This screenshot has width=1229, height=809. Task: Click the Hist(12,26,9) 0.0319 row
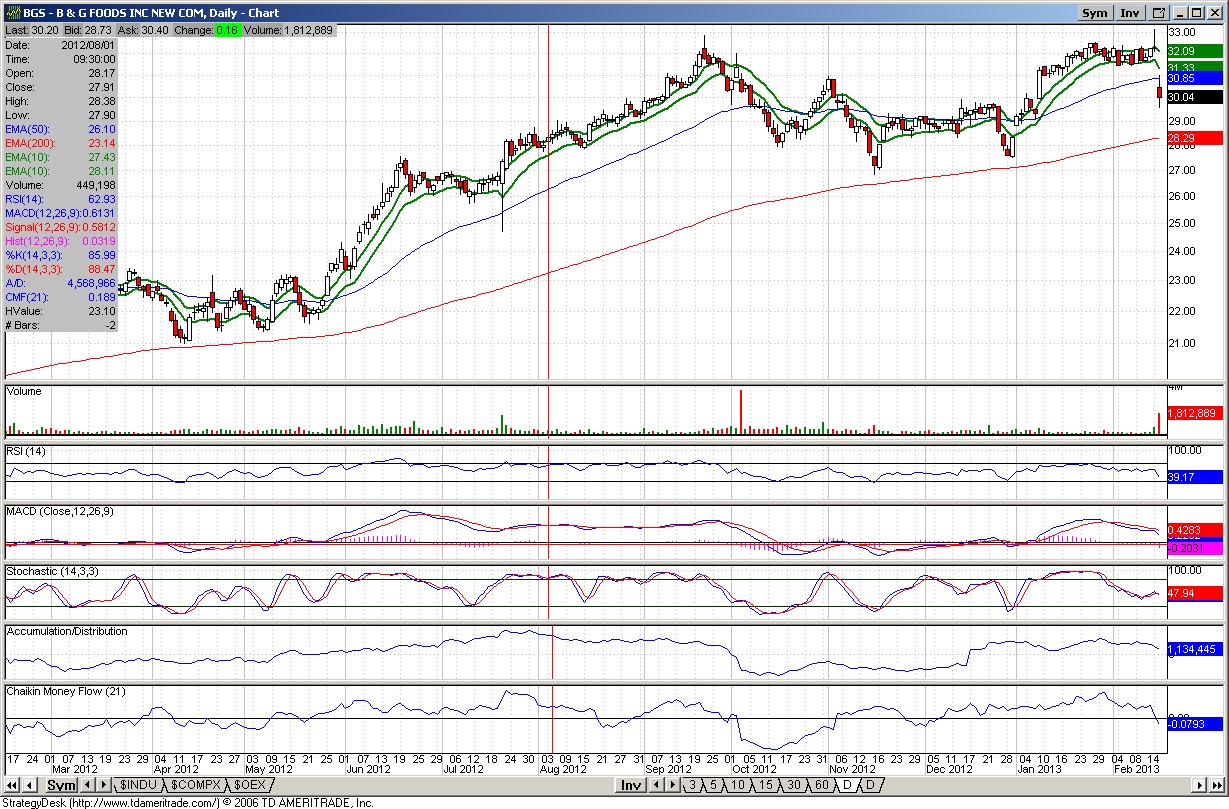point(61,241)
